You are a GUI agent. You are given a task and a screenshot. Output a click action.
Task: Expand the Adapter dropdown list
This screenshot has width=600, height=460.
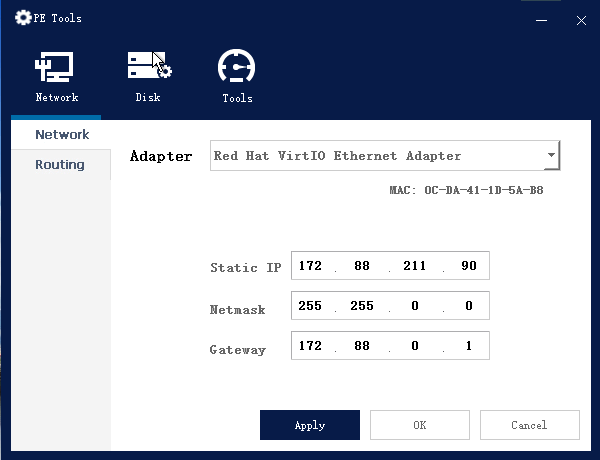[550, 156]
